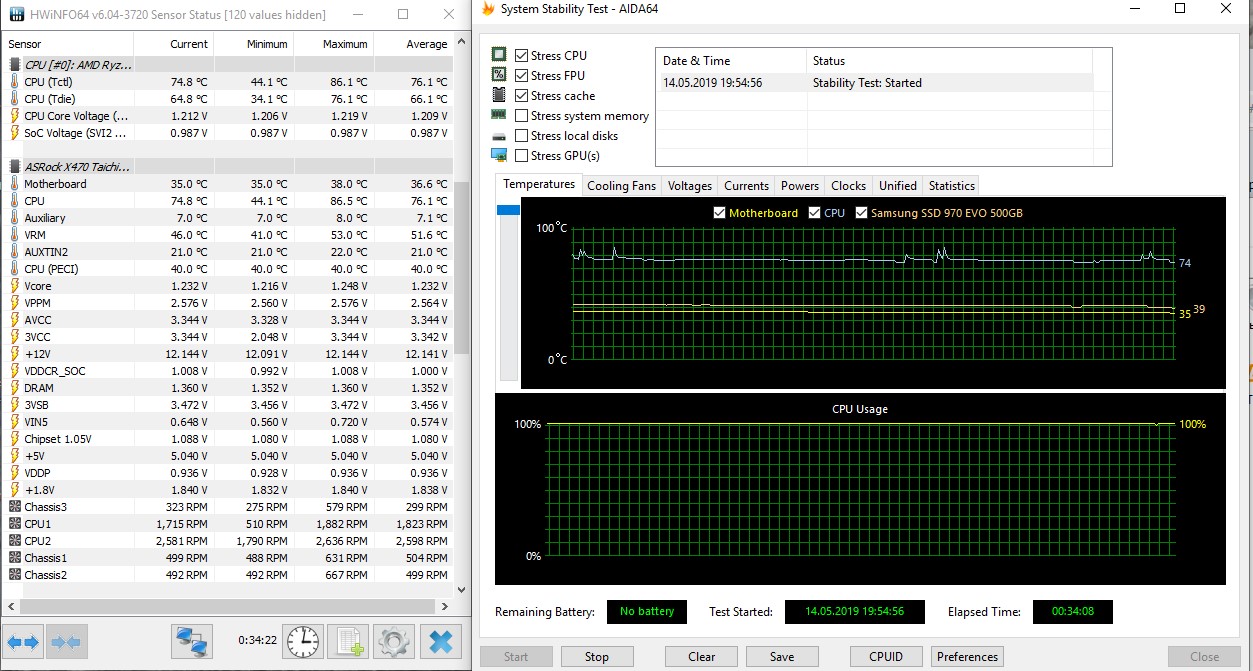Open Powers tab
Screen dimensions: 1253x671
(x=800, y=186)
